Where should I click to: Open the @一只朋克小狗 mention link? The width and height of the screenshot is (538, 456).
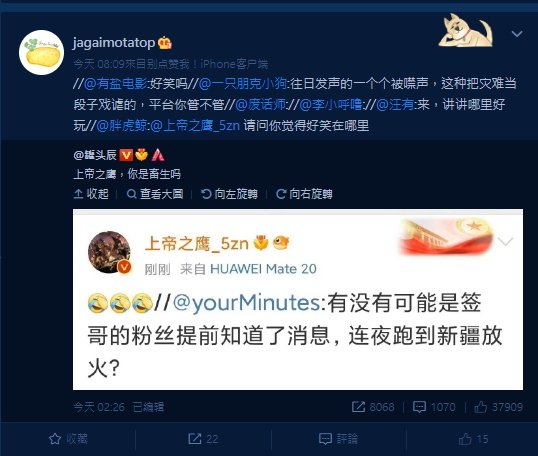coord(243,83)
